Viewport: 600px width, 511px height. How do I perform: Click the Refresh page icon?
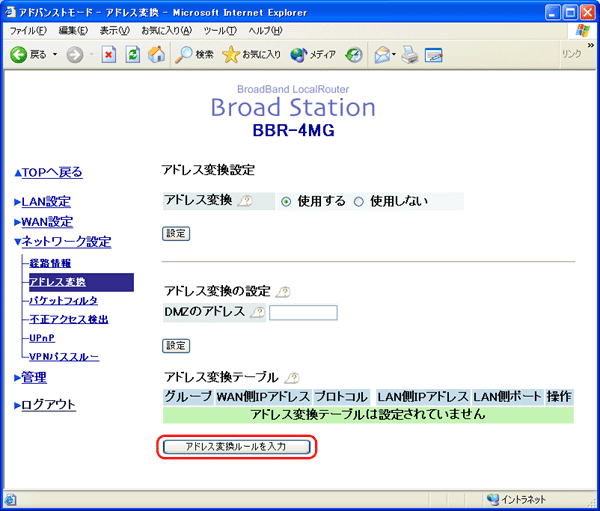[132, 55]
